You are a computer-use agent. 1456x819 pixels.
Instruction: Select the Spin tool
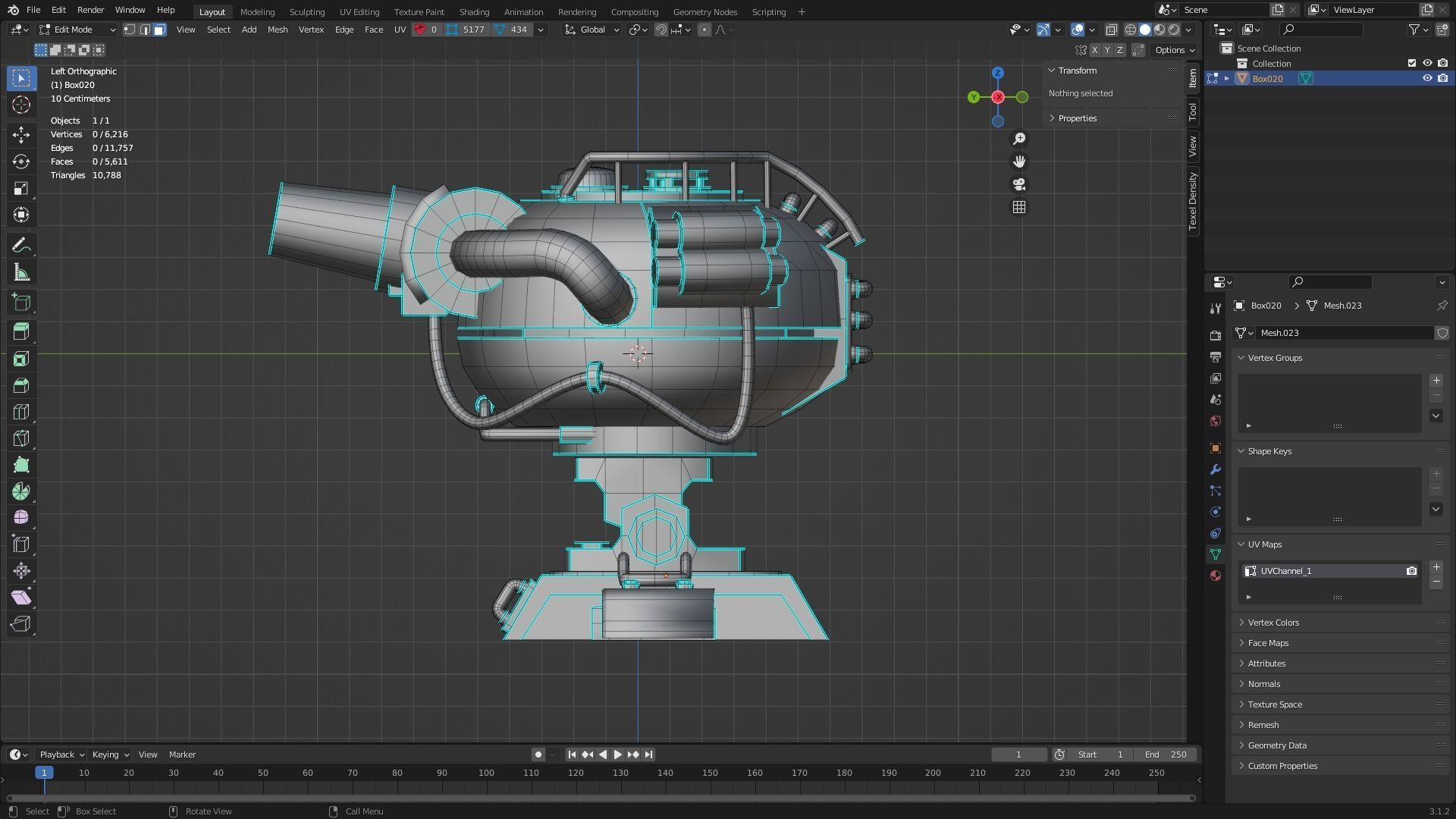(x=21, y=491)
